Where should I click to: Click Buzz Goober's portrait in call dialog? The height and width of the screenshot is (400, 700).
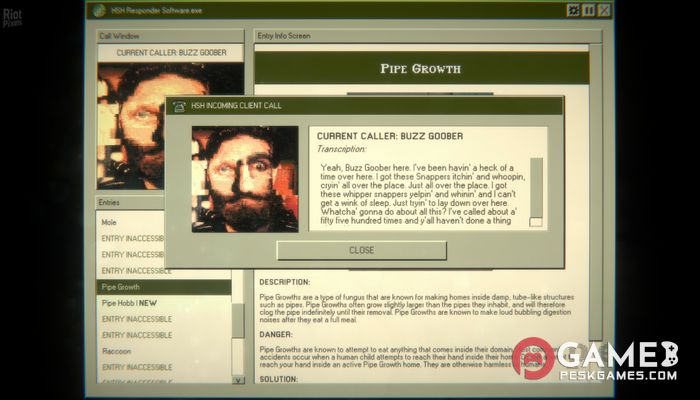pyautogui.click(x=245, y=179)
